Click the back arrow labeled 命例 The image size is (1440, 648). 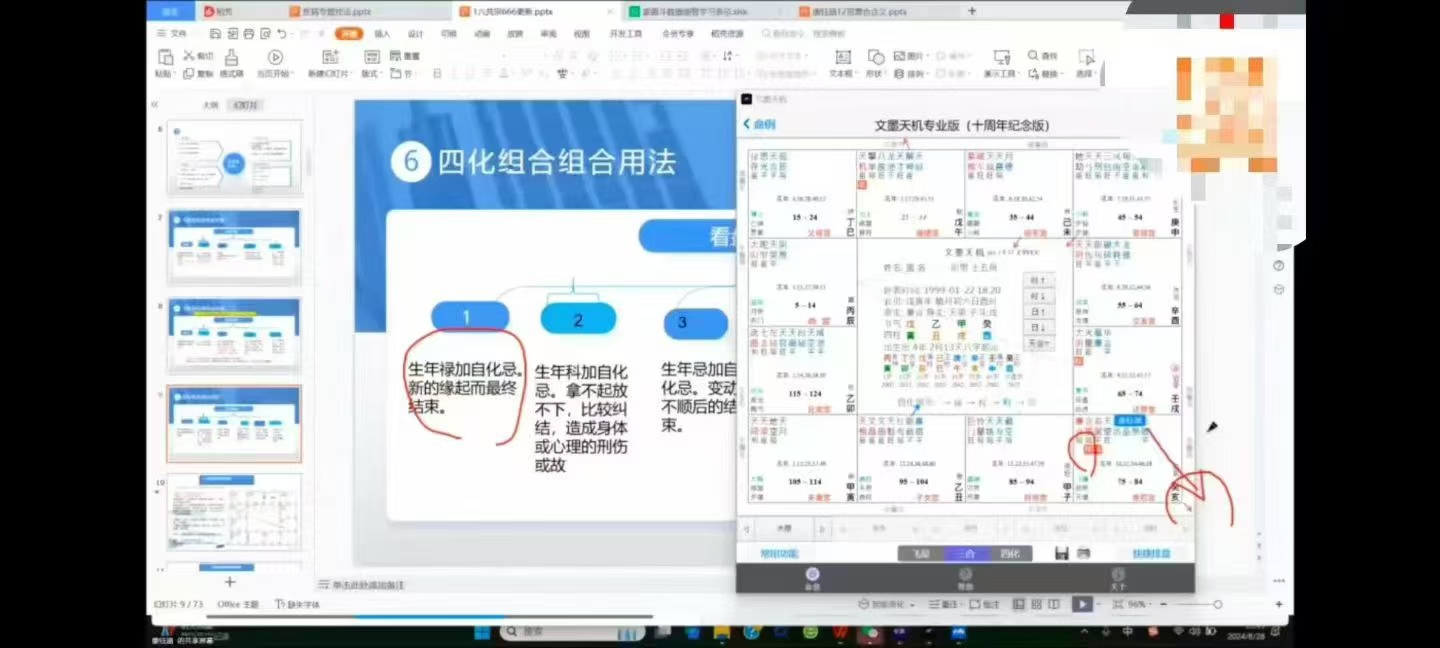pos(759,125)
